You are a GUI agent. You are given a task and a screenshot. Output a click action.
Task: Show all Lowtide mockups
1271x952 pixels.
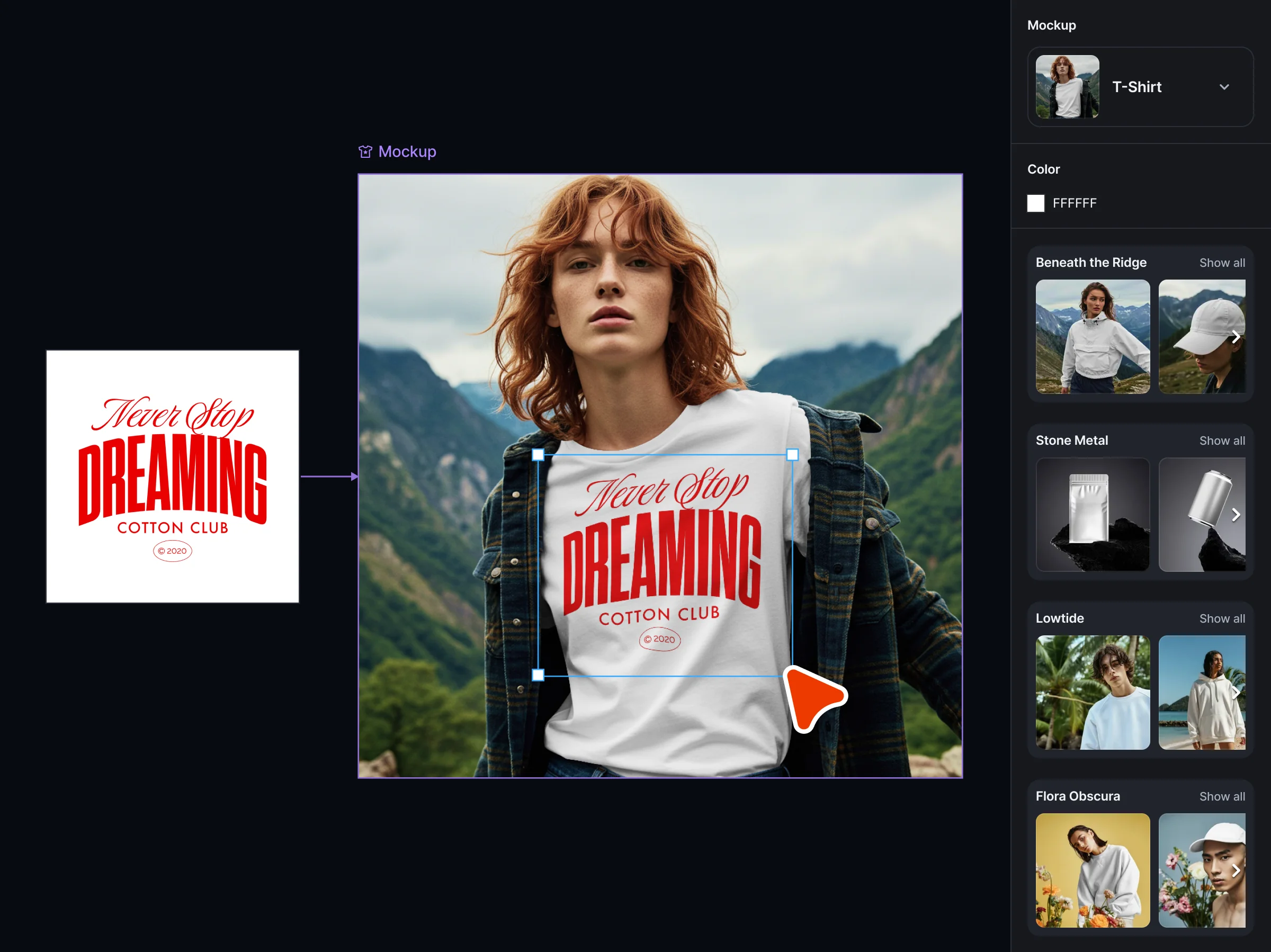click(x=1222, y=619)
